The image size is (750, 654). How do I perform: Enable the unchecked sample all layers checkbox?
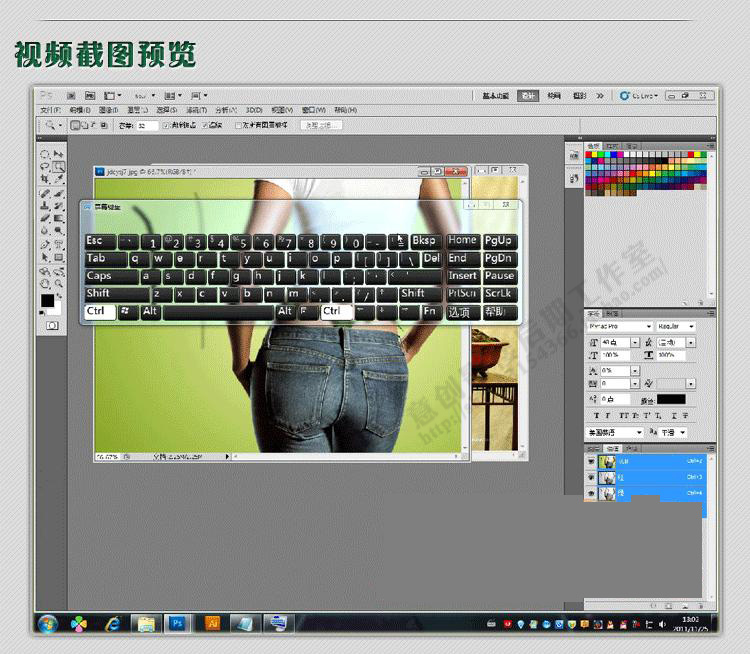[x=238, y=125]
